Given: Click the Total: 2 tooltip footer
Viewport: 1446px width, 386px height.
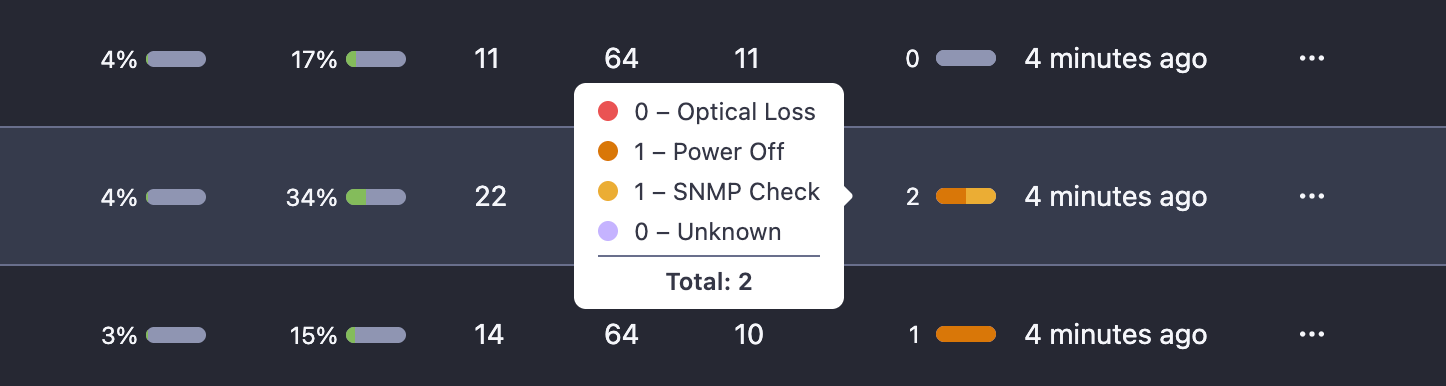Looking at the screenshot, I should pos(709,282).
